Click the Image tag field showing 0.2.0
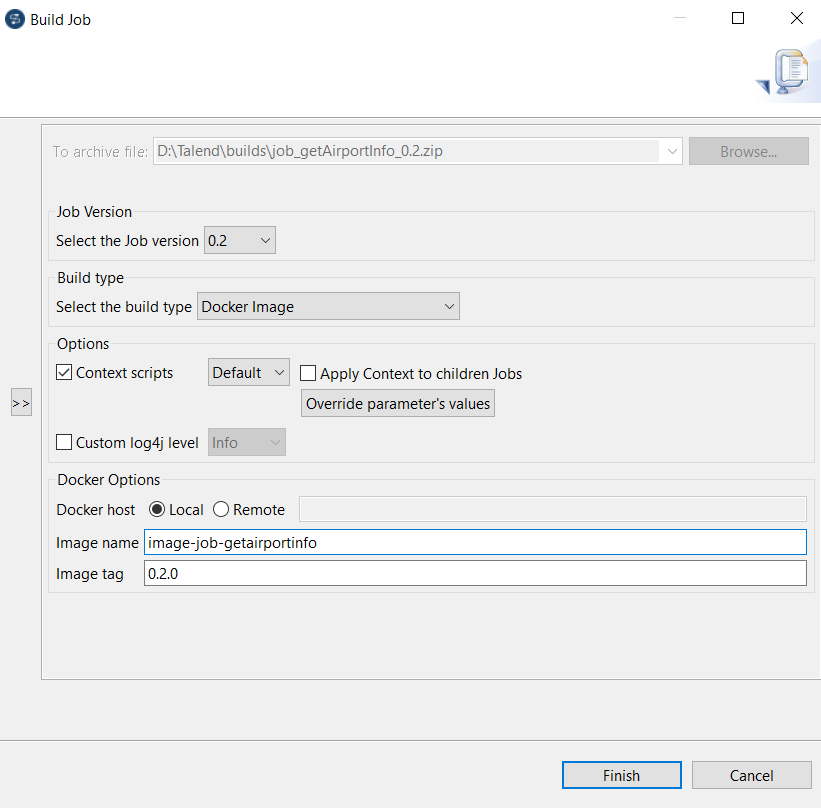Image resolution: width=821 pixels, height=808 pixels. 400,572
